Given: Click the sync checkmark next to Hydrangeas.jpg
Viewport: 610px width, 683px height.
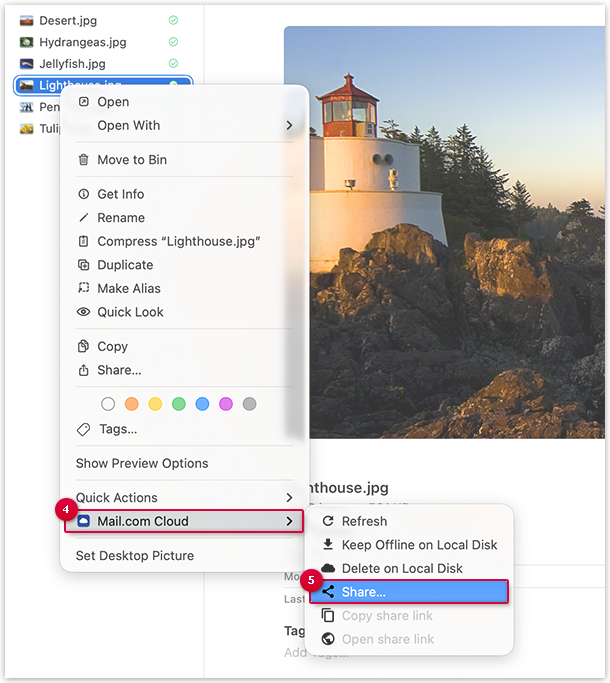Looking at the screenshot, I should coord(173,42).
